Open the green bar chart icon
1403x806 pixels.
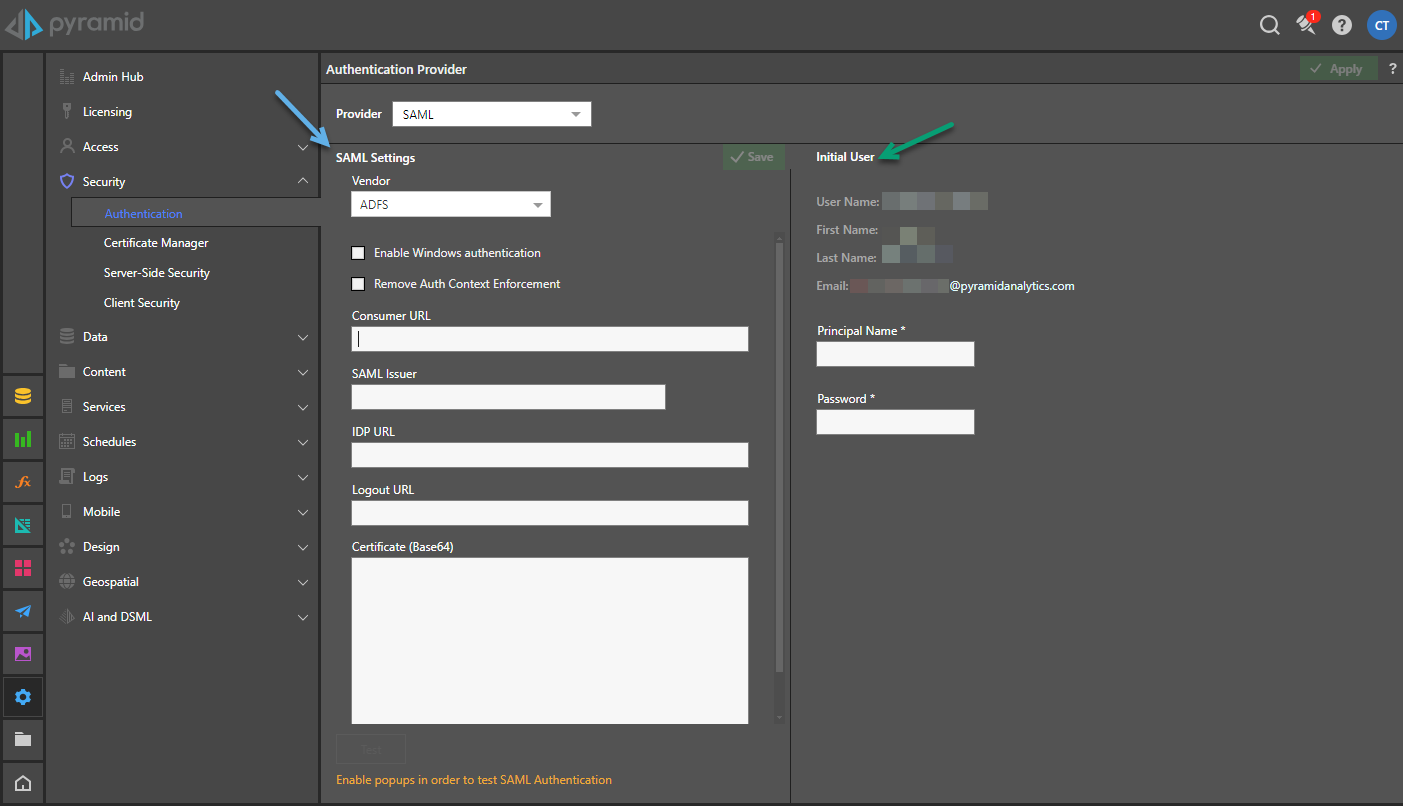tap(23, 439)
